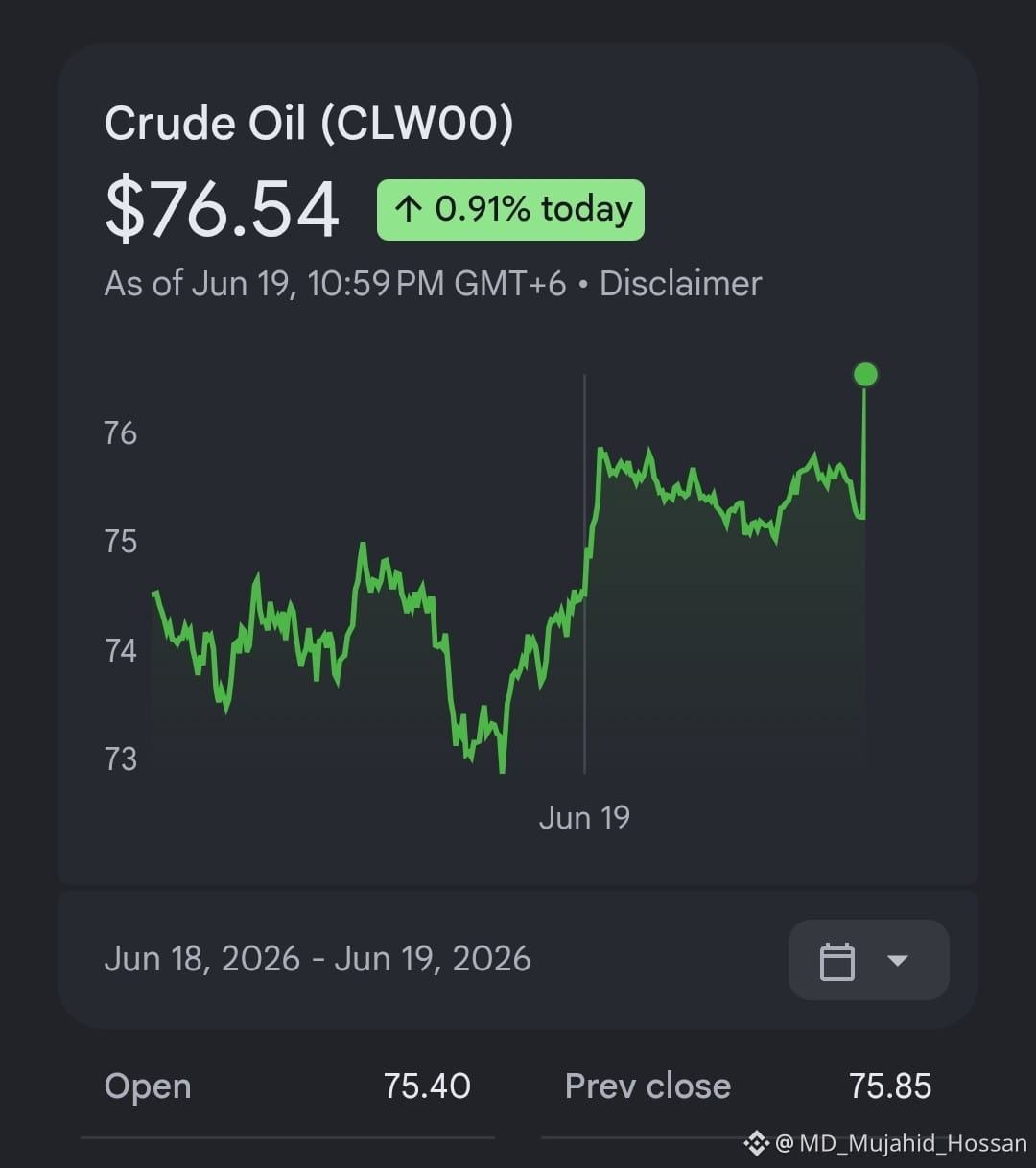Click the 76 y-axis price label
This screenshot has height=1168, width=1036.
[121, 433]
